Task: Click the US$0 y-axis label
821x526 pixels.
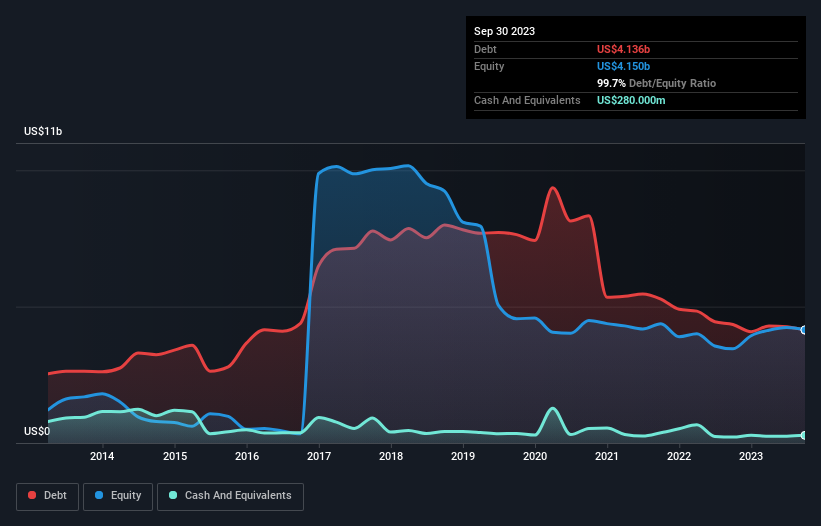Action: [x=37, y=431]
